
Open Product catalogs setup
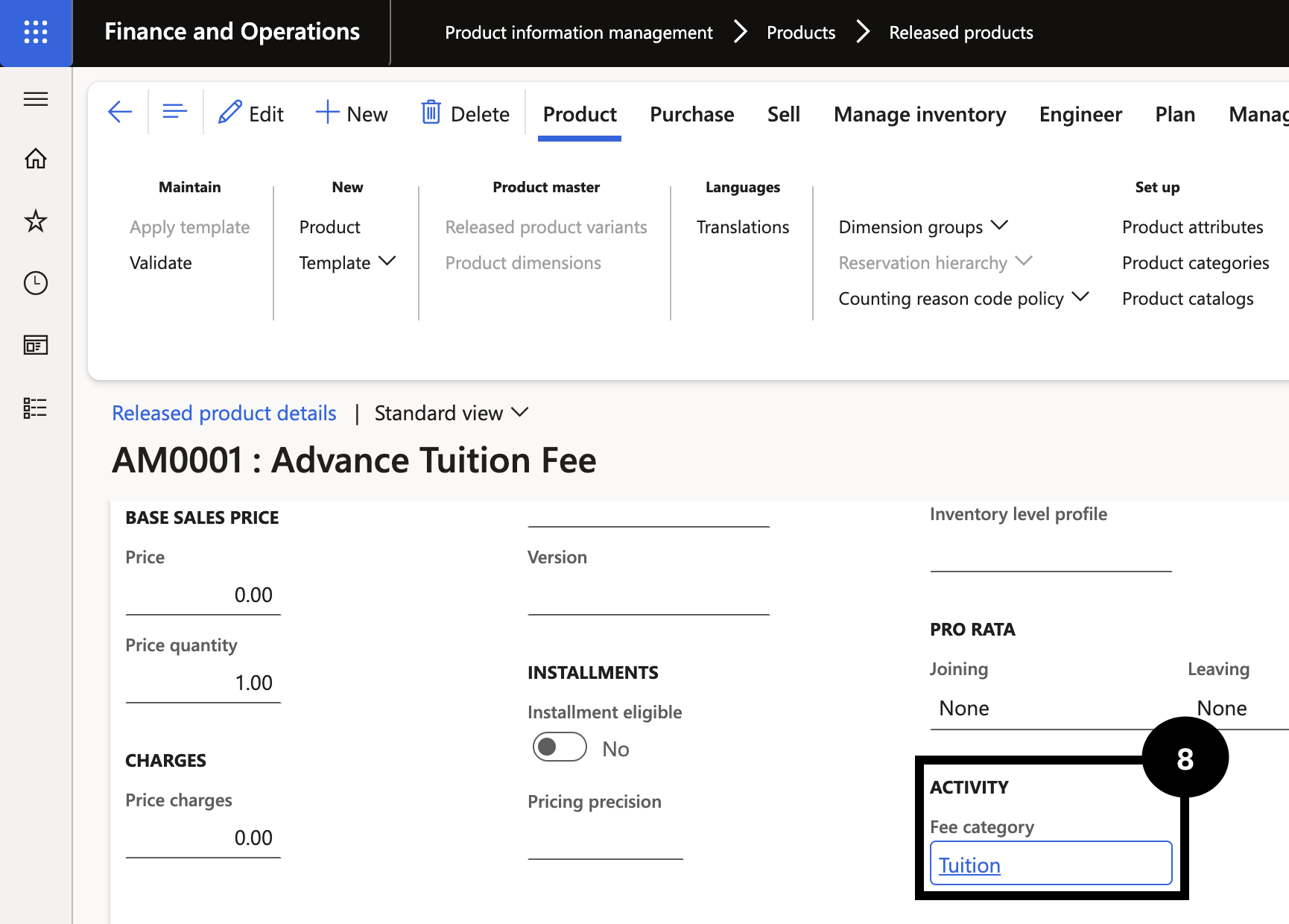(x=1188, y=299)
